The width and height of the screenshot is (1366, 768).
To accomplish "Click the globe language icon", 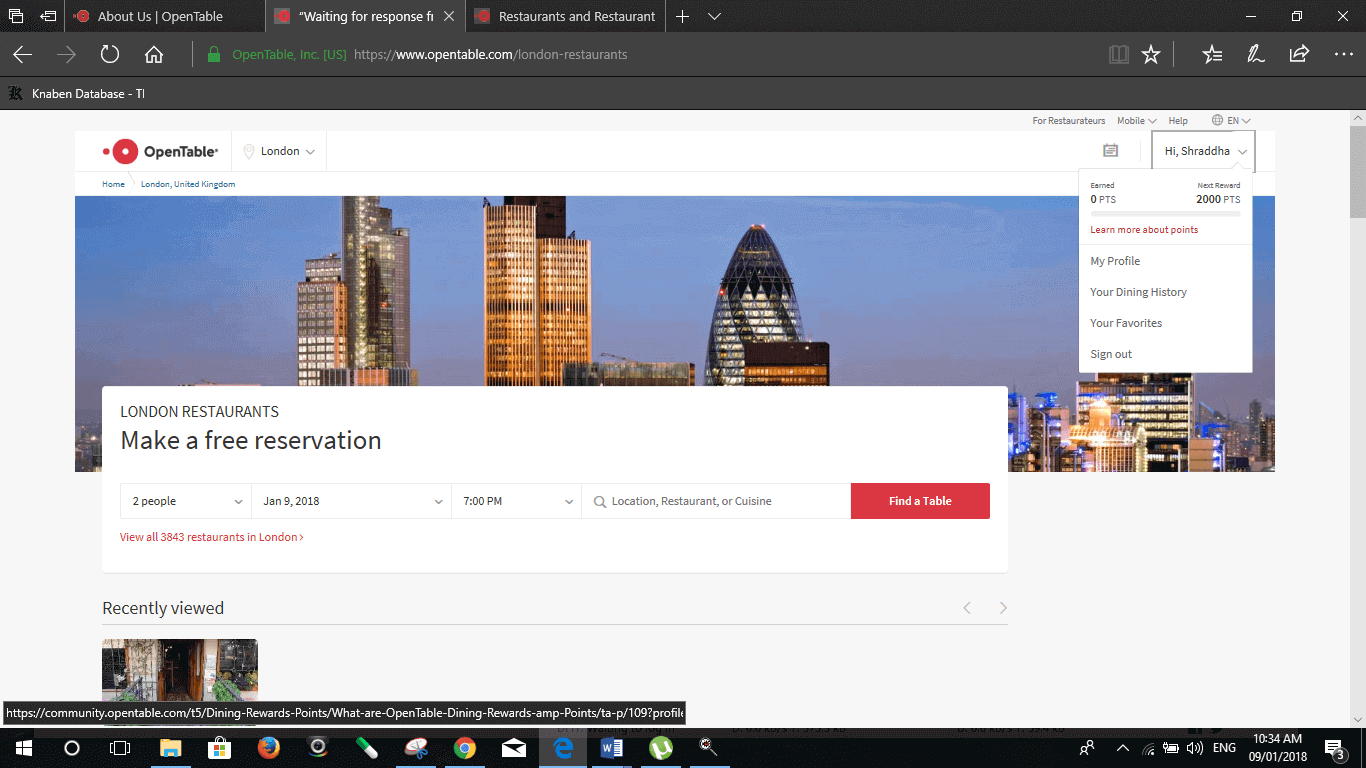I will (1217, 120).
